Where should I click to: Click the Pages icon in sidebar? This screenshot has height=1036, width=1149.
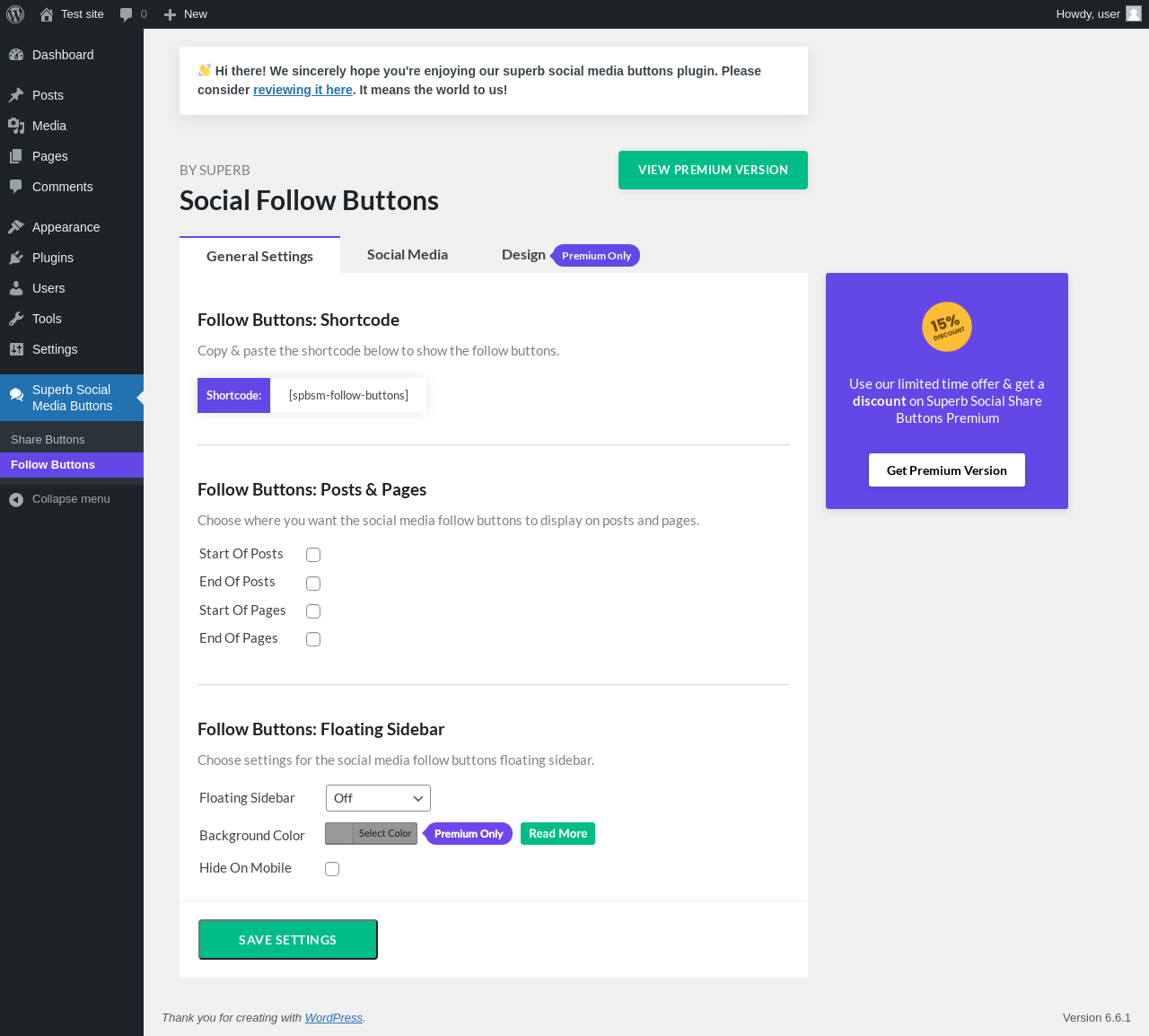point(16,156)
